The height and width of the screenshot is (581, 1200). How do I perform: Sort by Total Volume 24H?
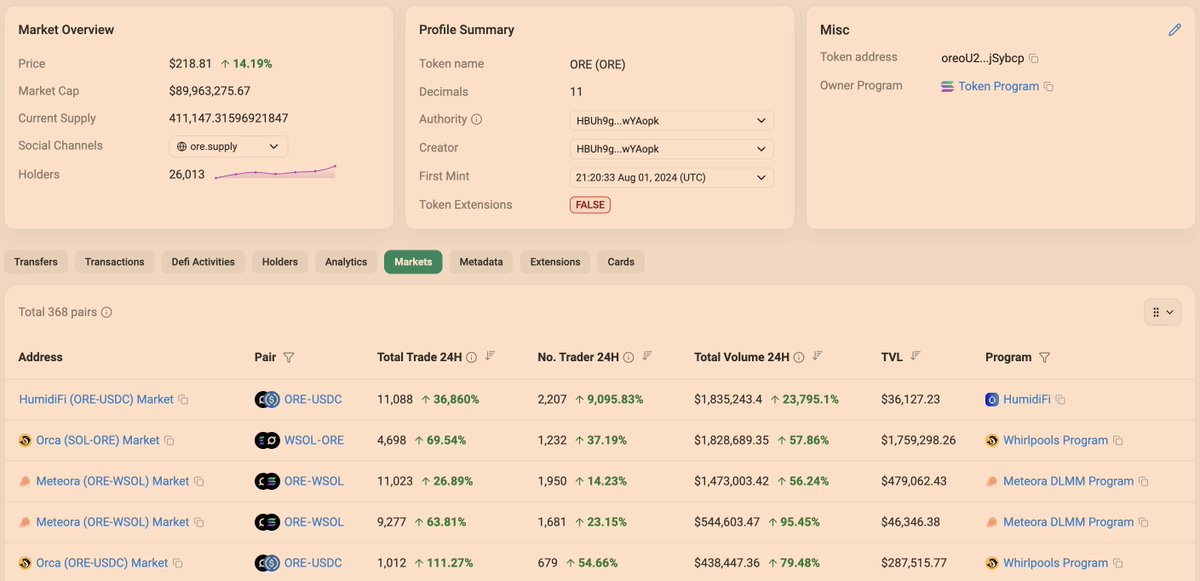pyautogui.click(x=817, y=356)
